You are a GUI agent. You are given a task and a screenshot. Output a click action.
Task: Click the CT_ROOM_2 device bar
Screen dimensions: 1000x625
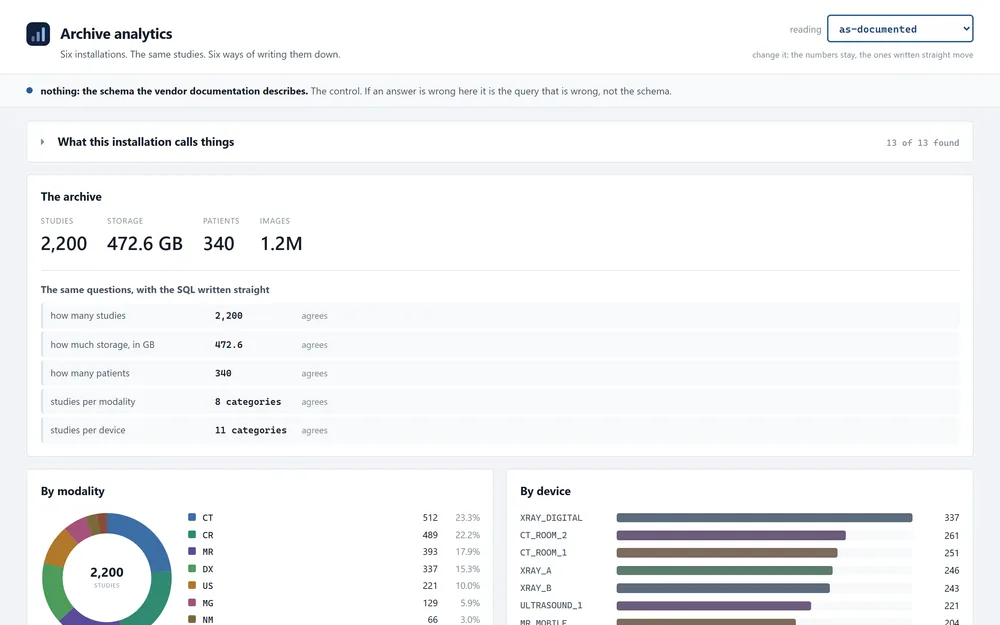coord(731,535)
